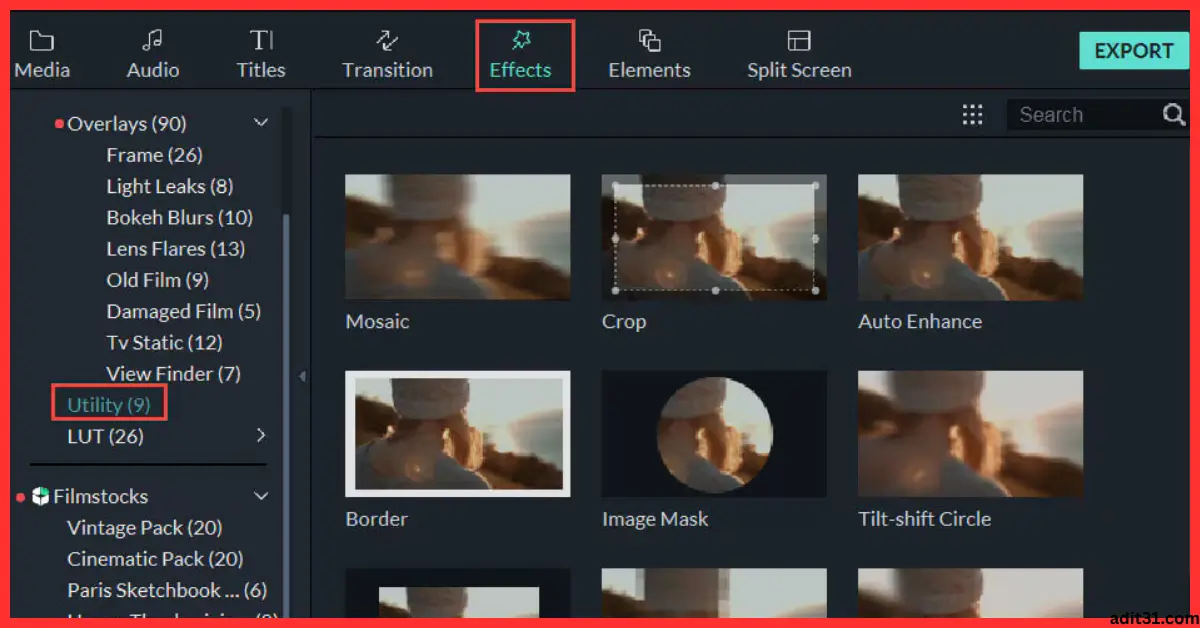The height and width of the screenshot is (628, 1200).
Task: Open the Filmstocks section
Action: (x=100, y=496)
